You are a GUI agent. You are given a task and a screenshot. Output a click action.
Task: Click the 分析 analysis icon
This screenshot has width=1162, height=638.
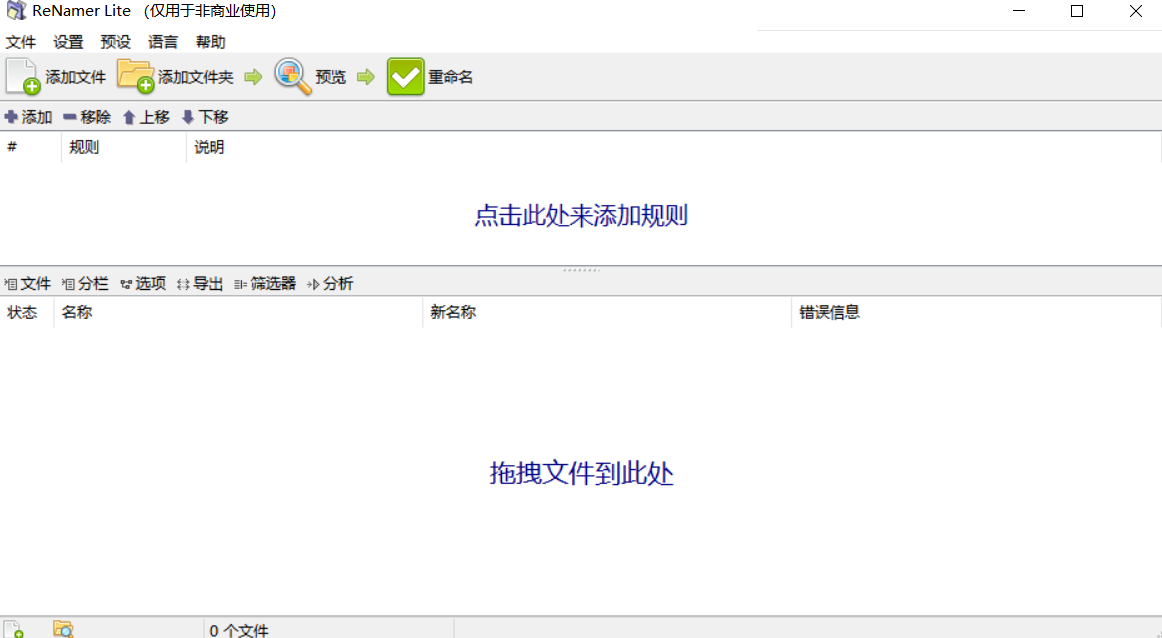pos(316,283)
